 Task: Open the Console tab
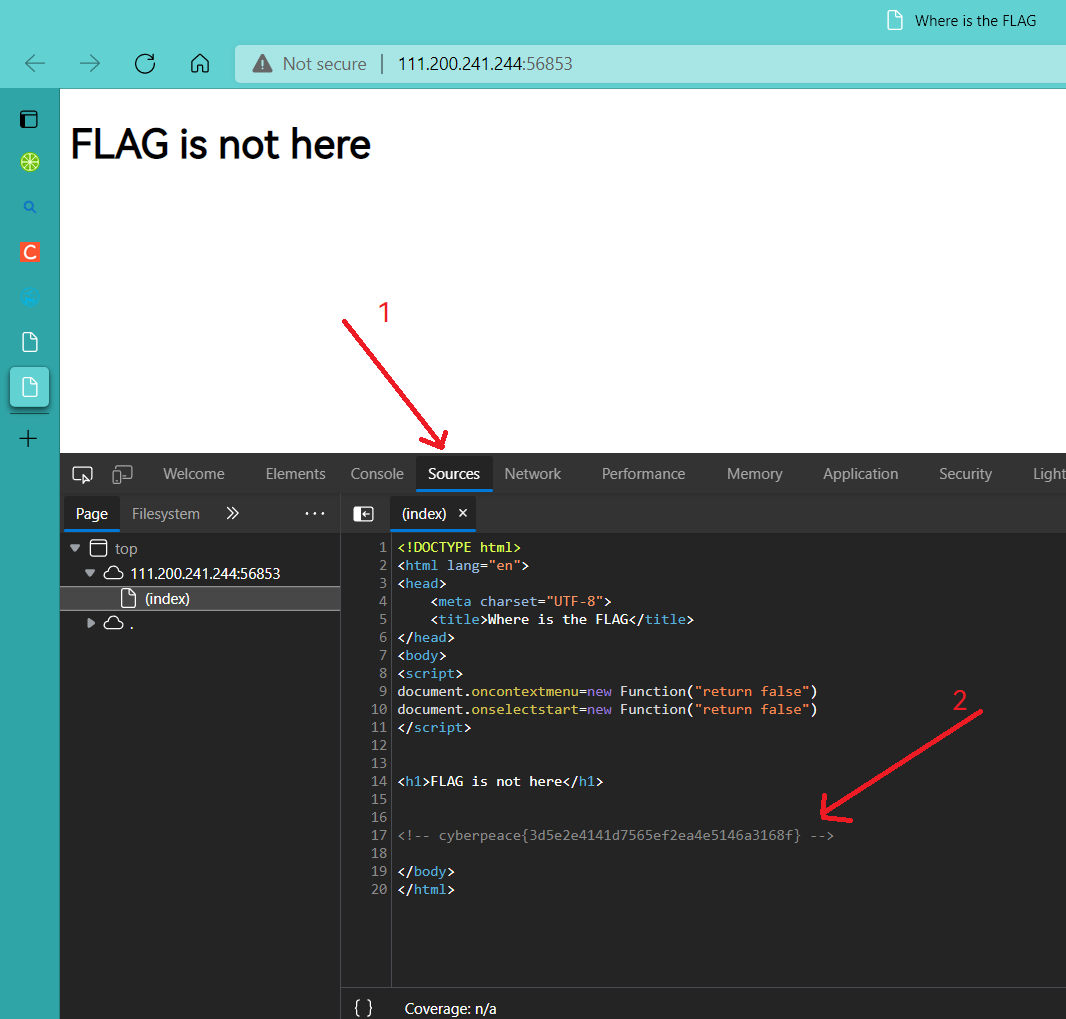[x=377, y=474]
